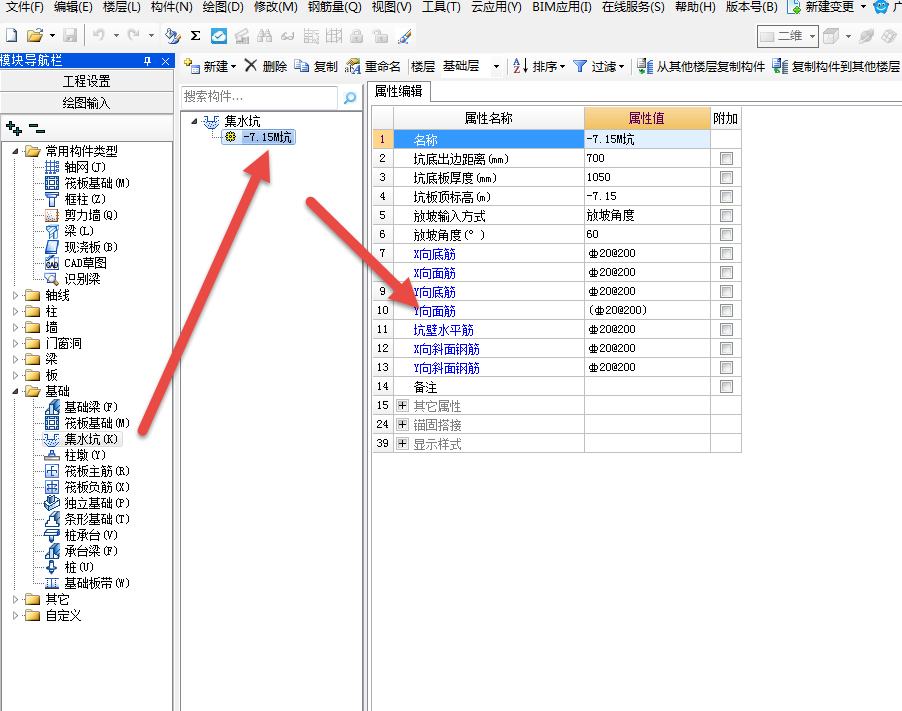The height and width of the screenshot is (711, 902).
Task: Select 轴网(J) in common component types
Action: click(x=85, y=167)
